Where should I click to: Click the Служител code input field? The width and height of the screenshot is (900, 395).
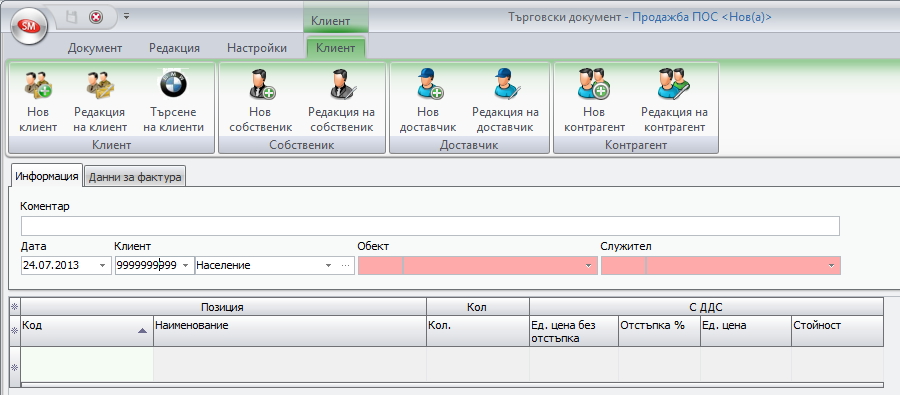(x=623, y=266)
